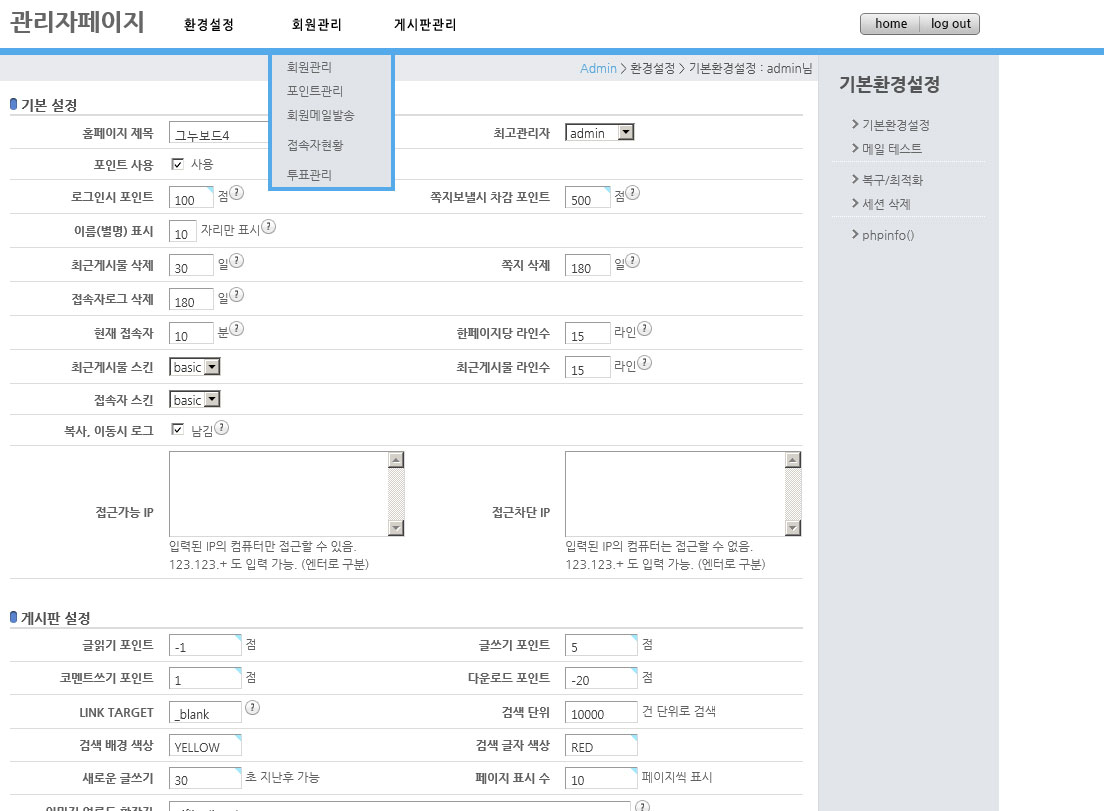Uncheck the 복사, 이동시 로그 남김 checkbox
The image size is (1104, 811).
coord(178,429)
